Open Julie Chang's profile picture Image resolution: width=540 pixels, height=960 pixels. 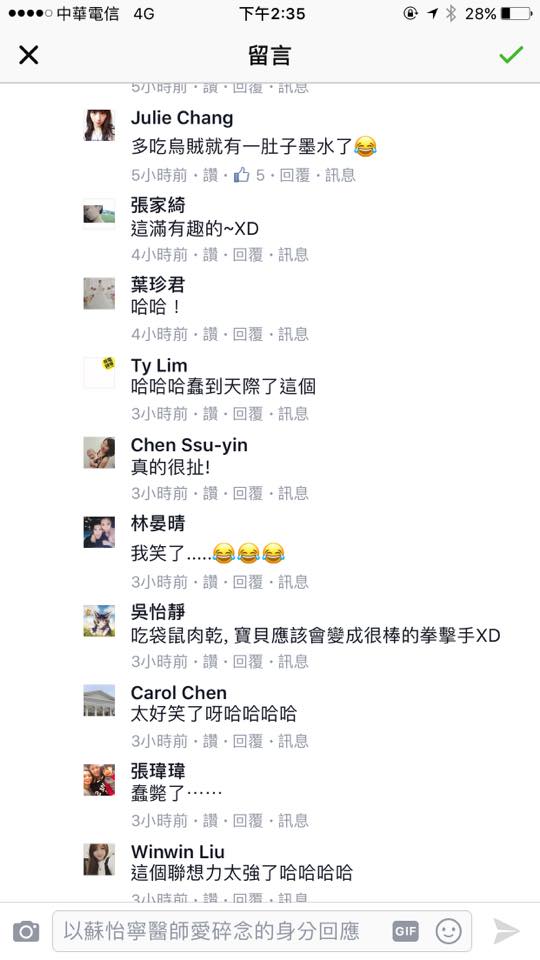click(x=99, y=126)
